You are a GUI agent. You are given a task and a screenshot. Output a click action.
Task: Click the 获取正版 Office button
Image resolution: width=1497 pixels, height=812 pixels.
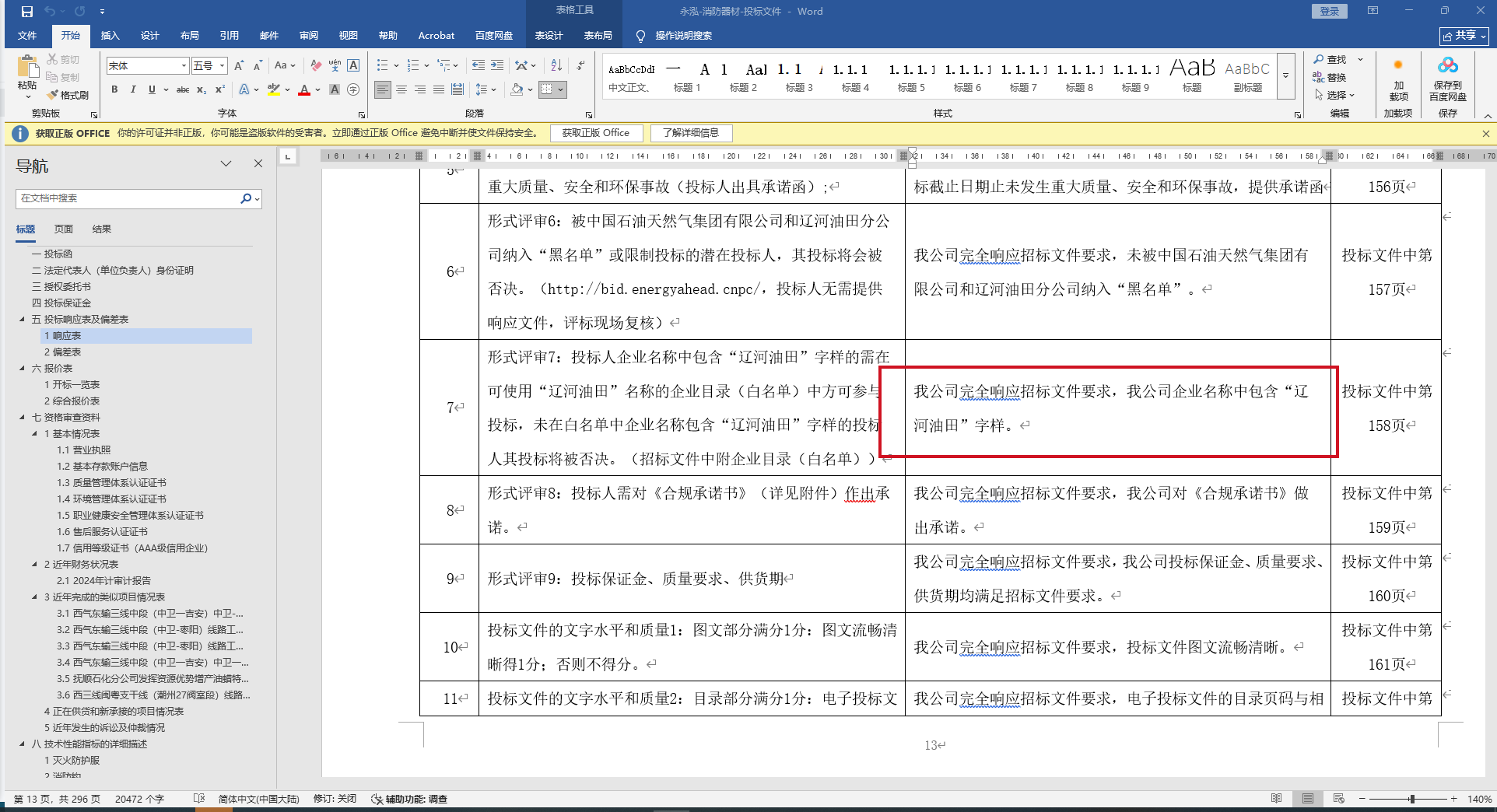pos(596,133)
